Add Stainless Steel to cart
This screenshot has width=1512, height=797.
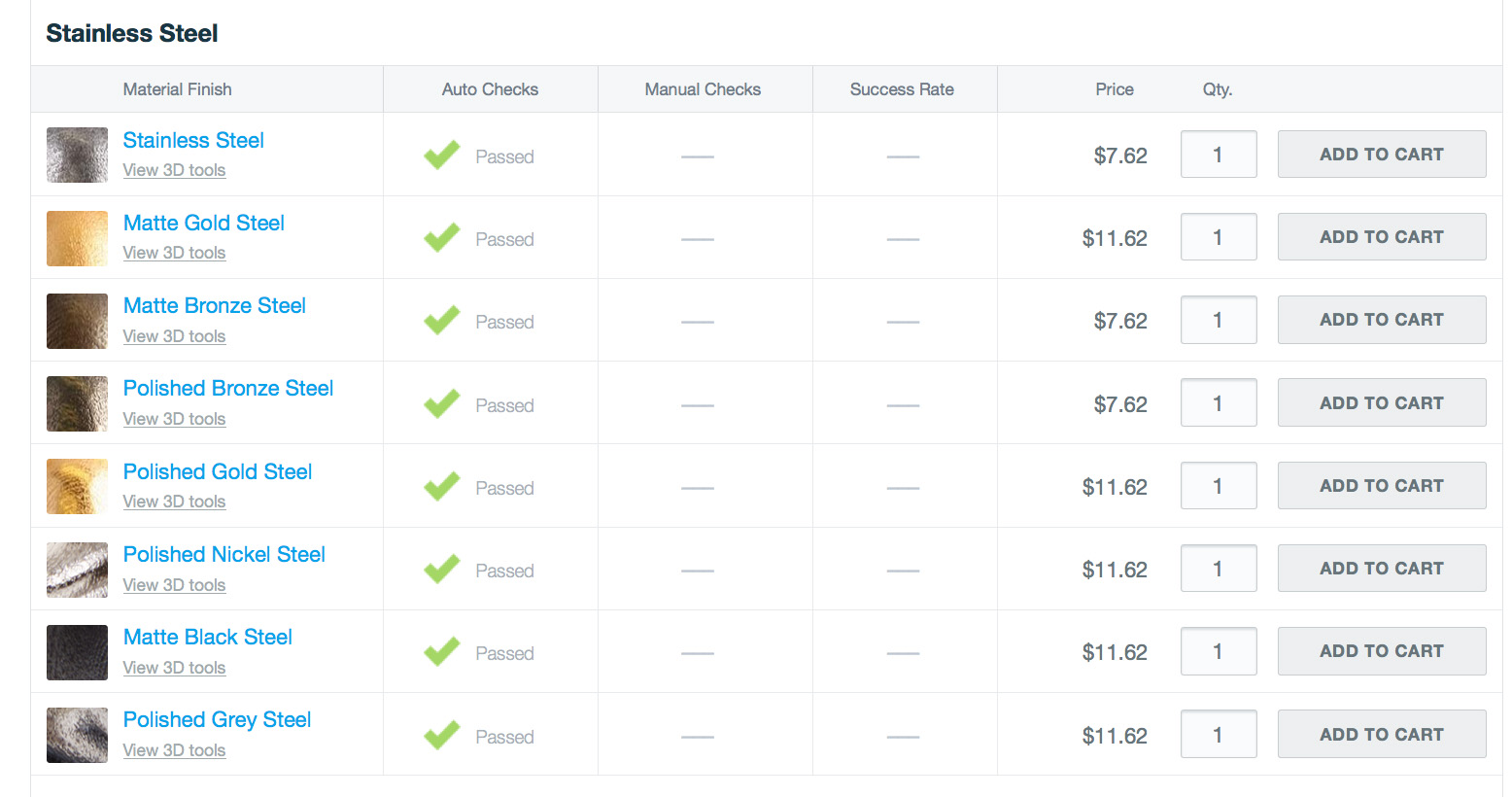(x=1382, y=154)
